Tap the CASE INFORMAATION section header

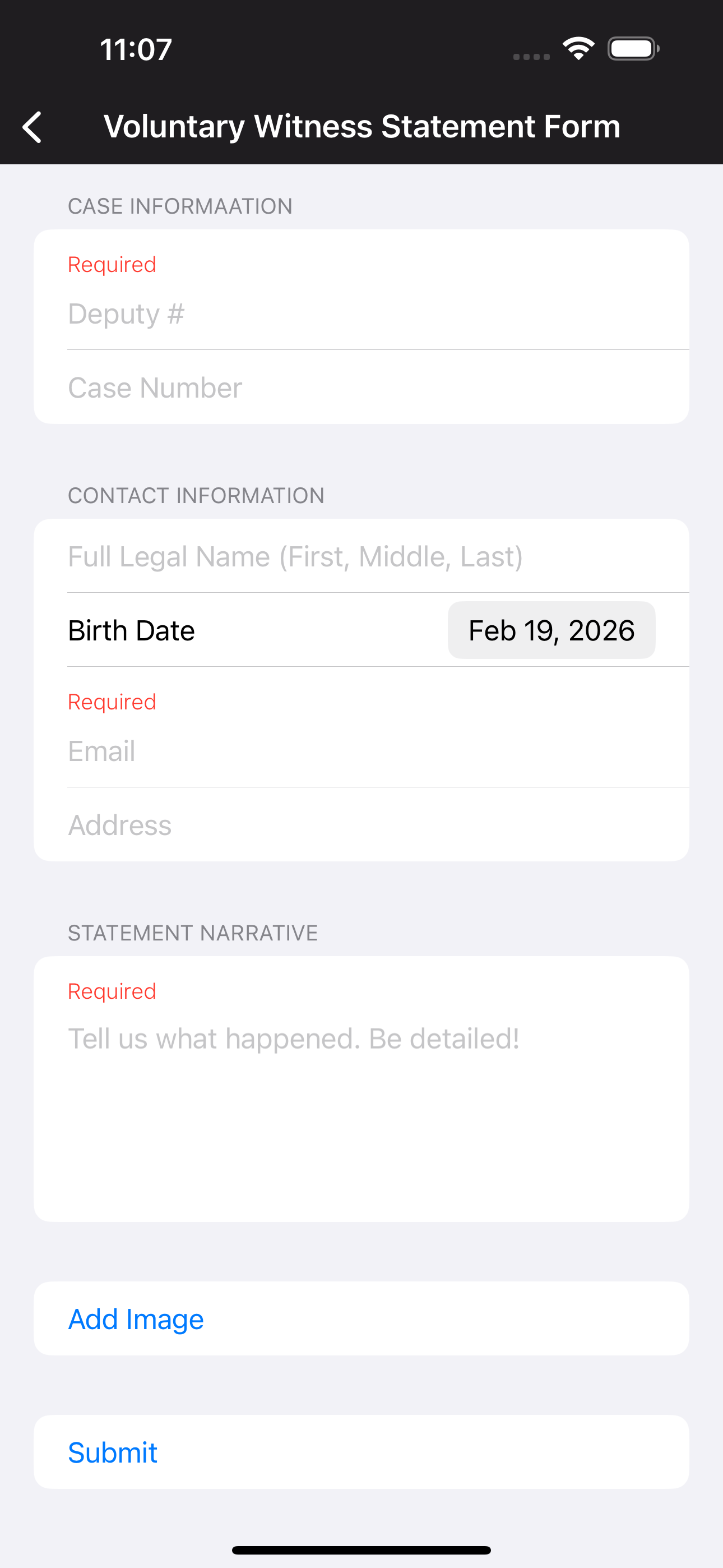point(180,206)
